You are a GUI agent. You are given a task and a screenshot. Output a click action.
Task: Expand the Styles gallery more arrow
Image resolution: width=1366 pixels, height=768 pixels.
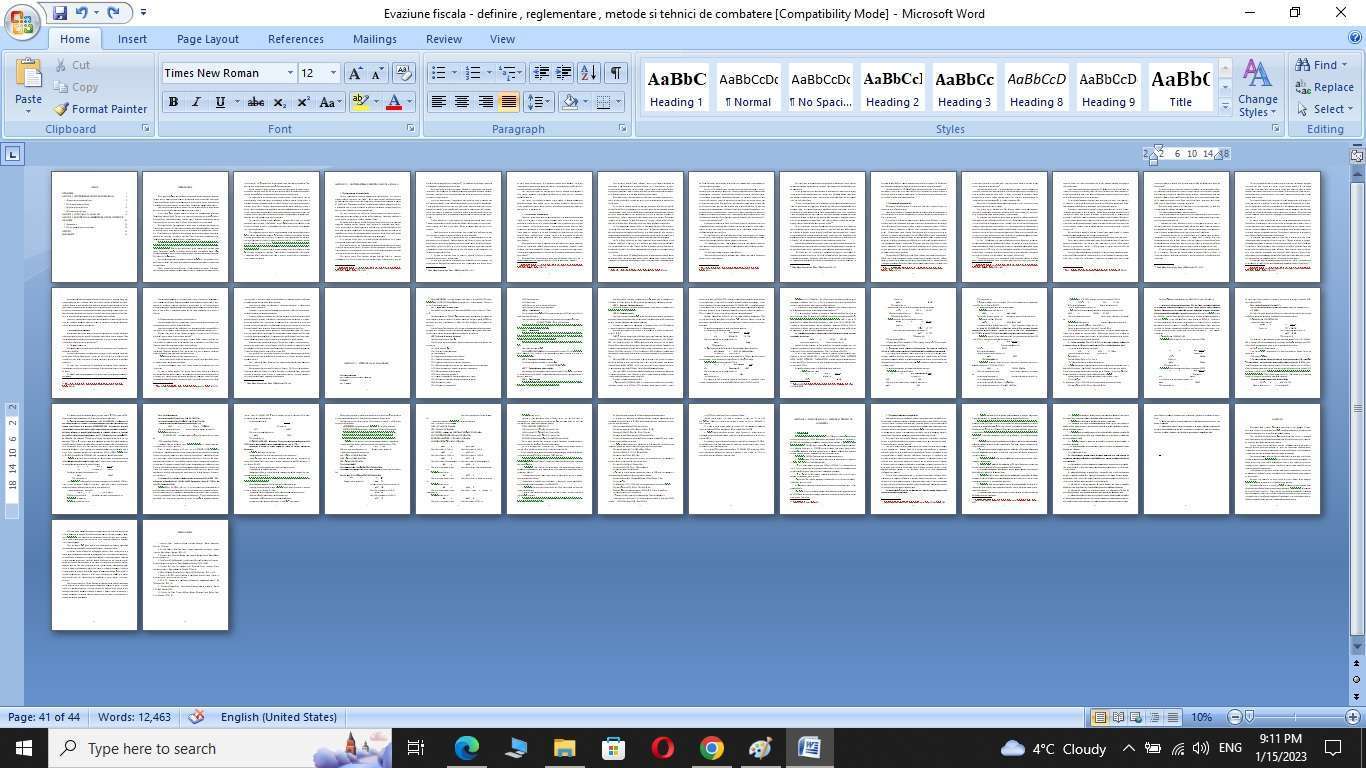coord(1225,106)
